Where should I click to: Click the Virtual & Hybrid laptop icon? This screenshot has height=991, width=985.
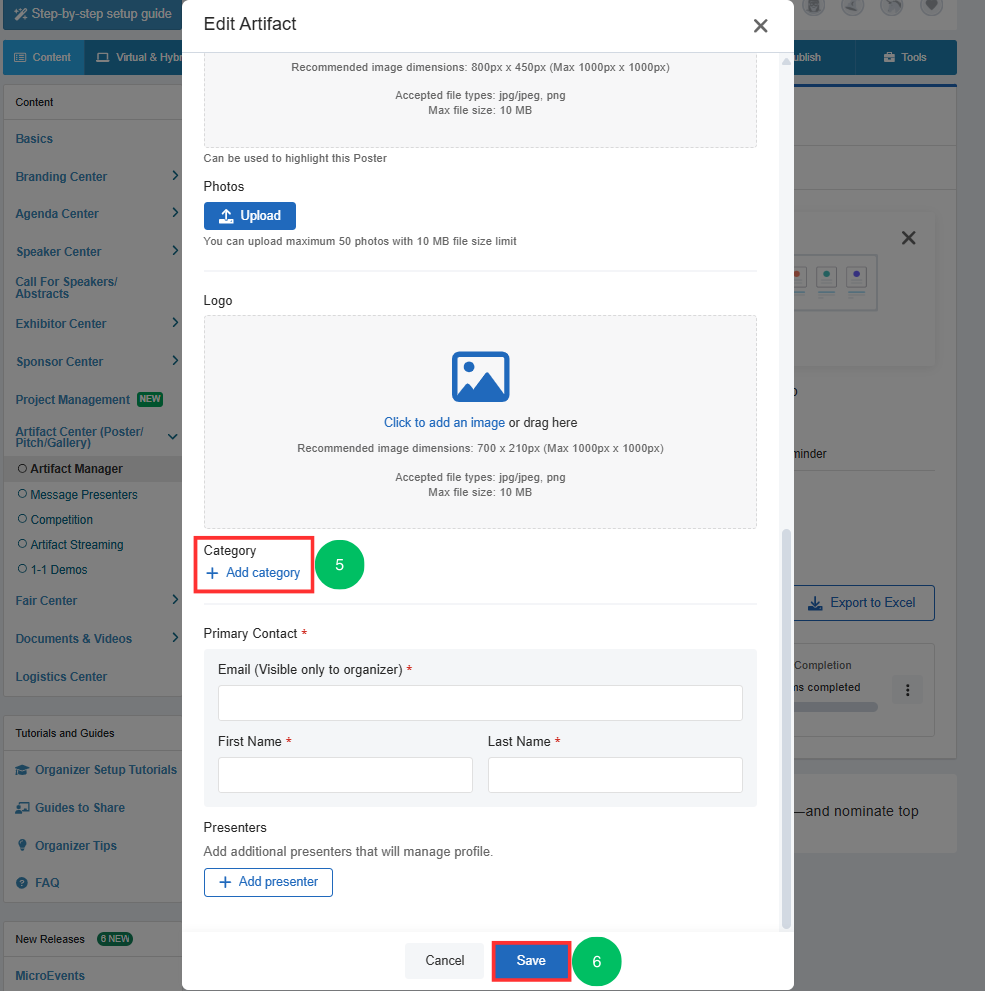coord(102,58)
